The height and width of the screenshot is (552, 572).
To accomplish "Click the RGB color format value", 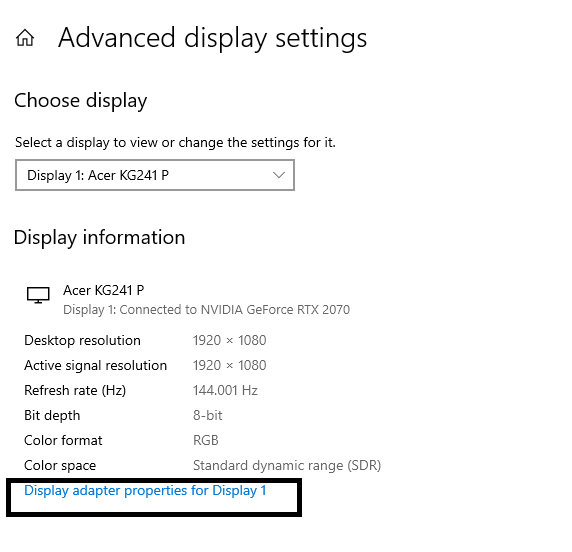I will (x=206, y=440).
